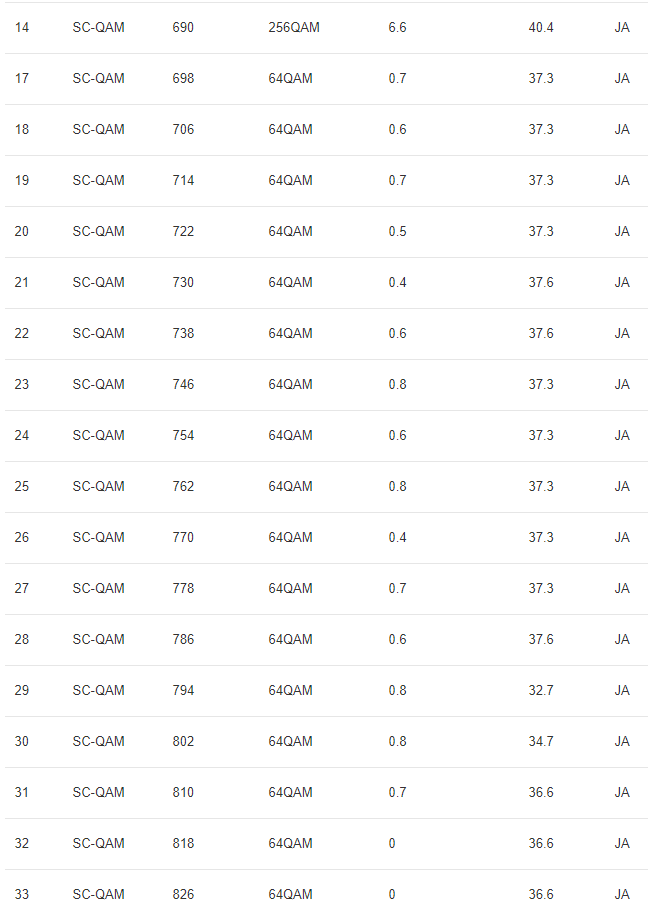648x908 pixels.
Task: Select the 40.4 signal value
Action: click(x=541, y=27)
